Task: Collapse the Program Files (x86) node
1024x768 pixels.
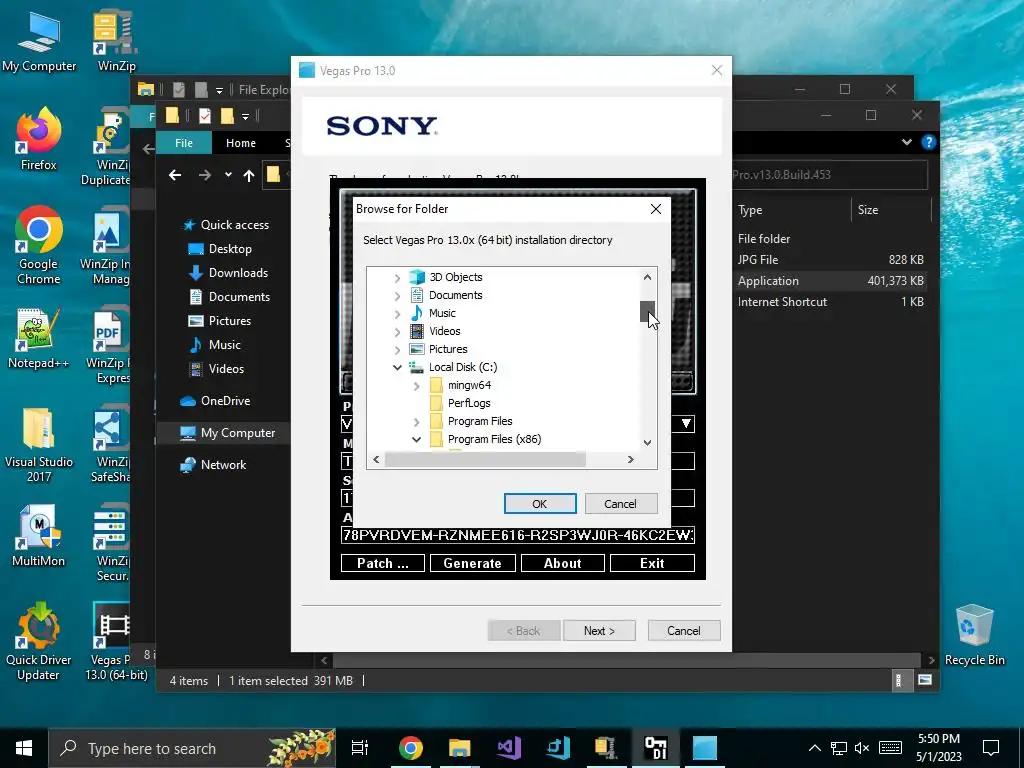Action: pyautogui.click(x=417, y=440)
